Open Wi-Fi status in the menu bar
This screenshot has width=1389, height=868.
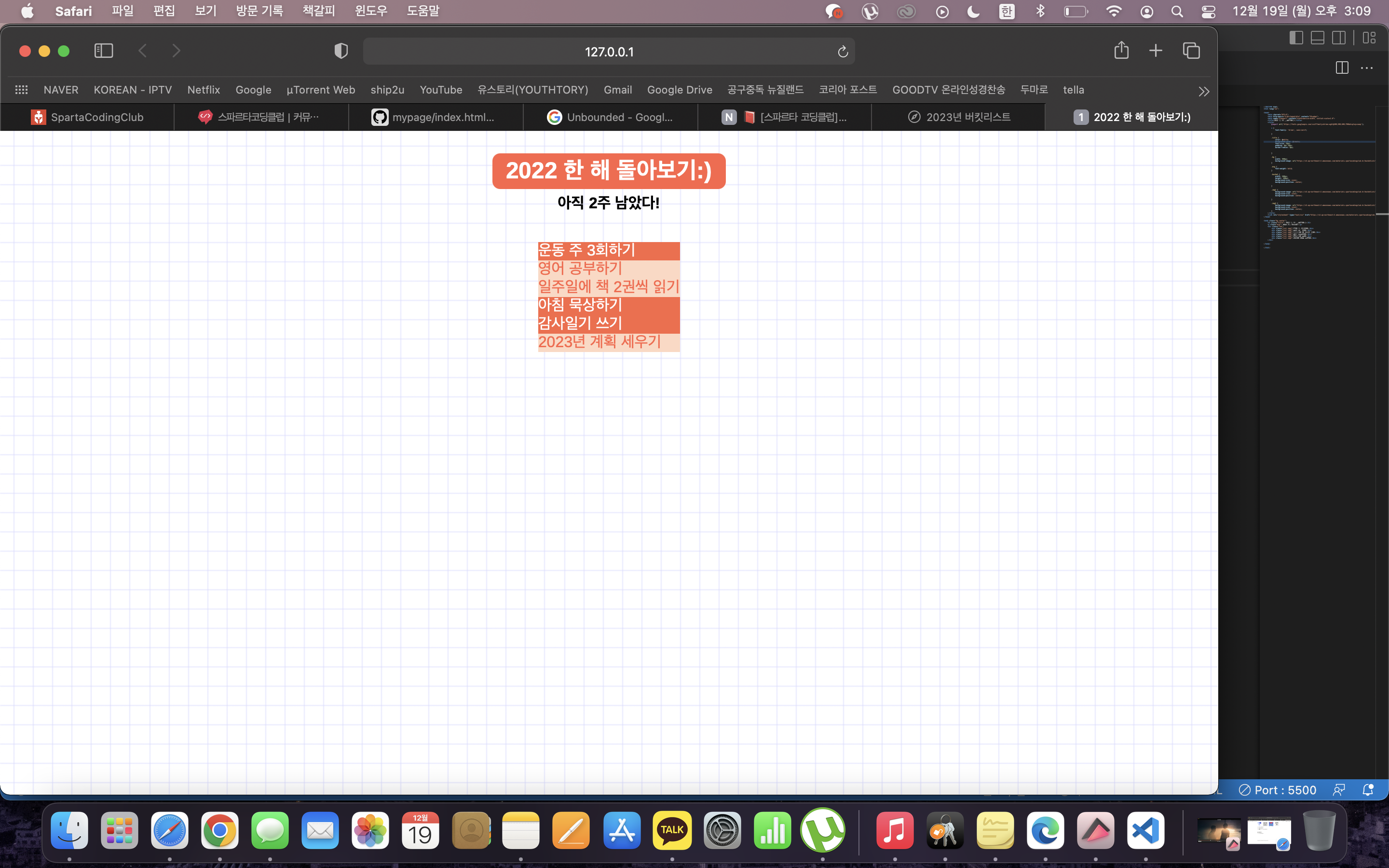click(1114, 12)
